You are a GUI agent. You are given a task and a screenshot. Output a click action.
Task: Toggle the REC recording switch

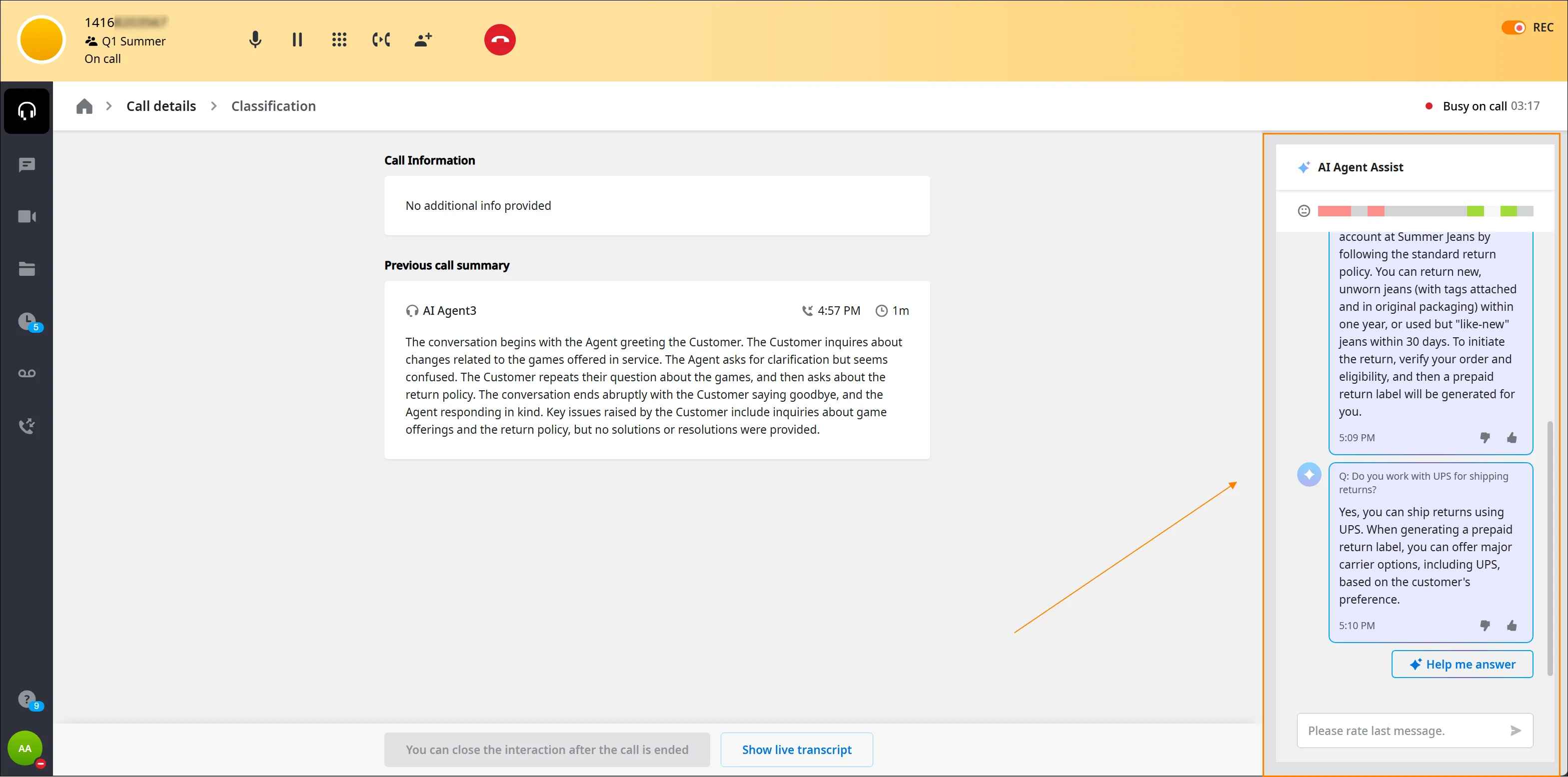click(1513, 27)
